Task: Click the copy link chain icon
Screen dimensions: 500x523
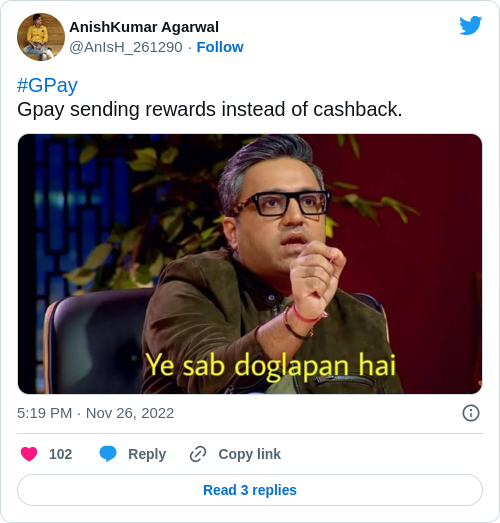Action: pos(198,454)
